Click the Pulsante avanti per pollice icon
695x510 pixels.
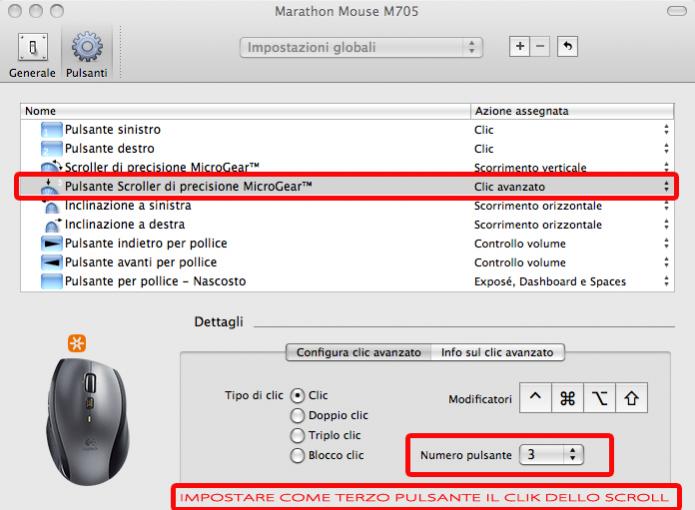(51, 263)
